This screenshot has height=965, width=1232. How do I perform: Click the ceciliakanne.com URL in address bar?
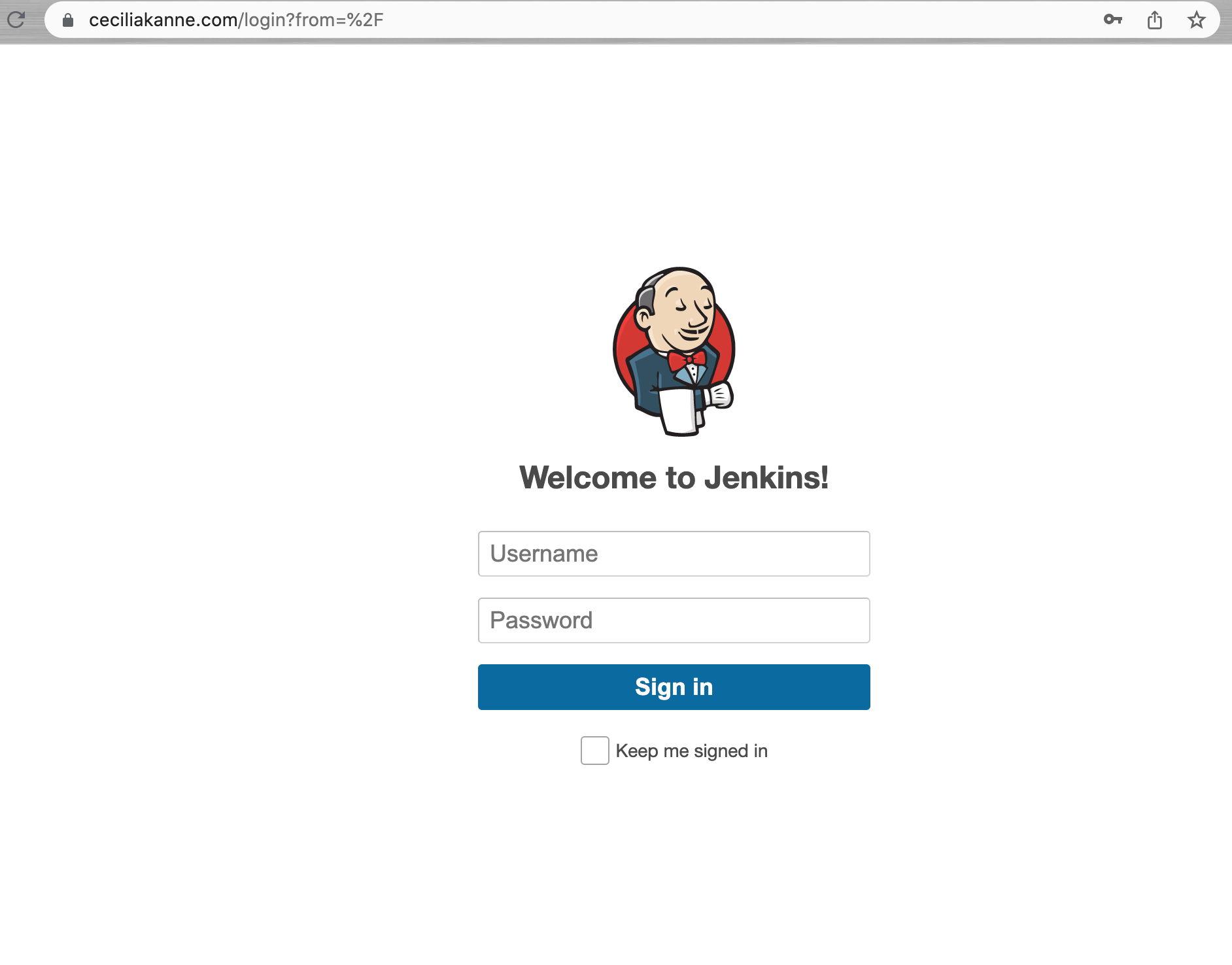(236, 20)
